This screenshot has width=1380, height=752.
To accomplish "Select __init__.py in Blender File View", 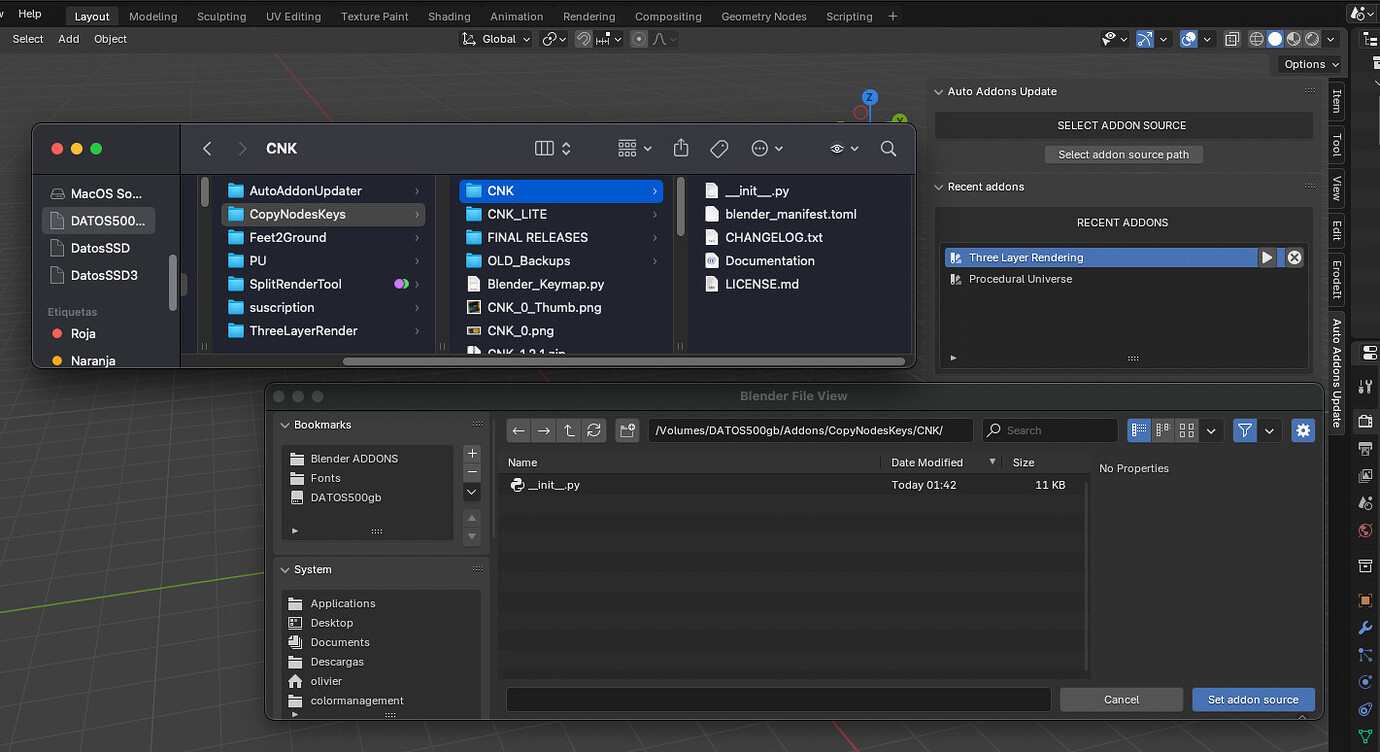I will [x=794, y=485].
